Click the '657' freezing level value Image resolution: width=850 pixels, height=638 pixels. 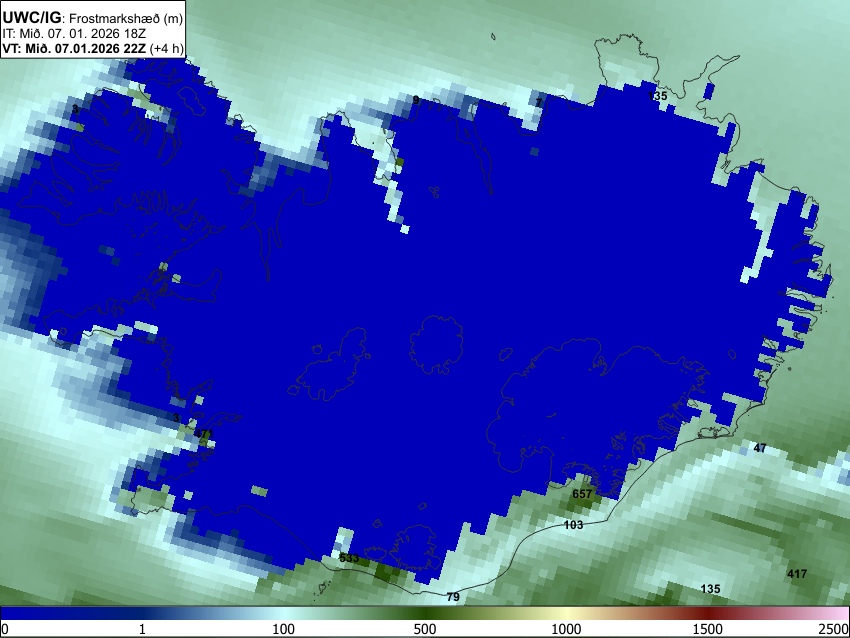(x=582, y=494)
